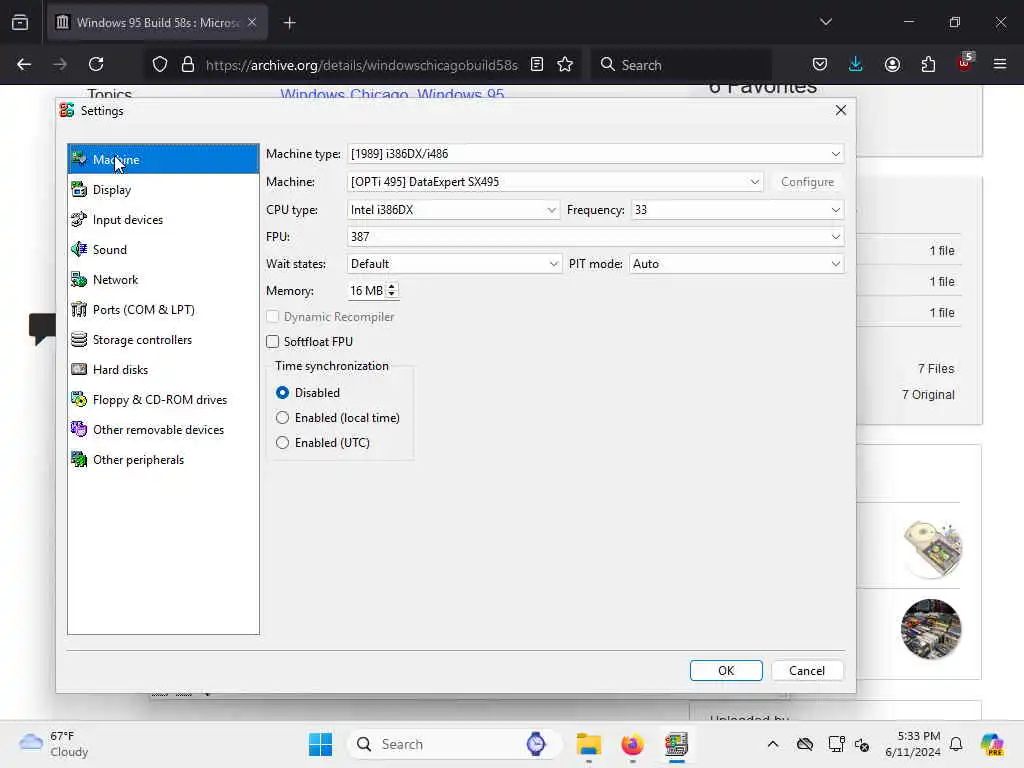Screen dimensions: 1024x768
Task: Toggle reader view in address bar
Action: pos(537,64)
